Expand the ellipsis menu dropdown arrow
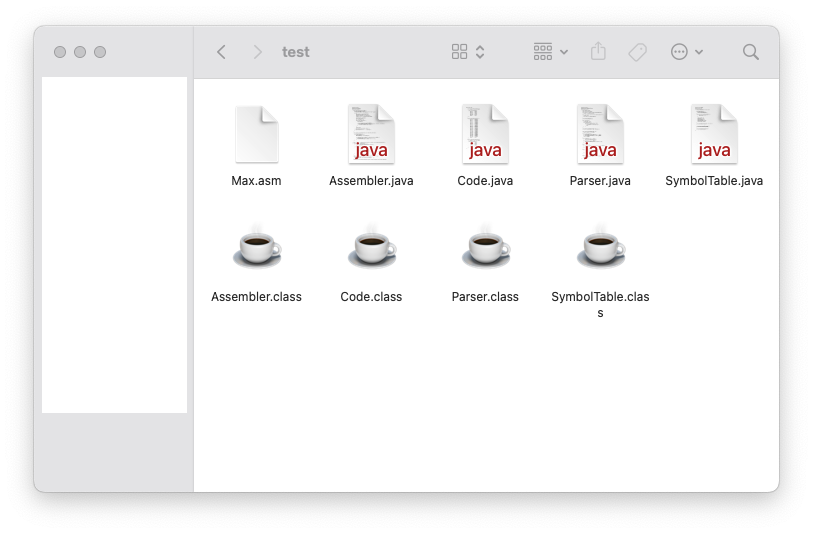The image size is (813, 534). pyautogui.click(x=699, y=52)
